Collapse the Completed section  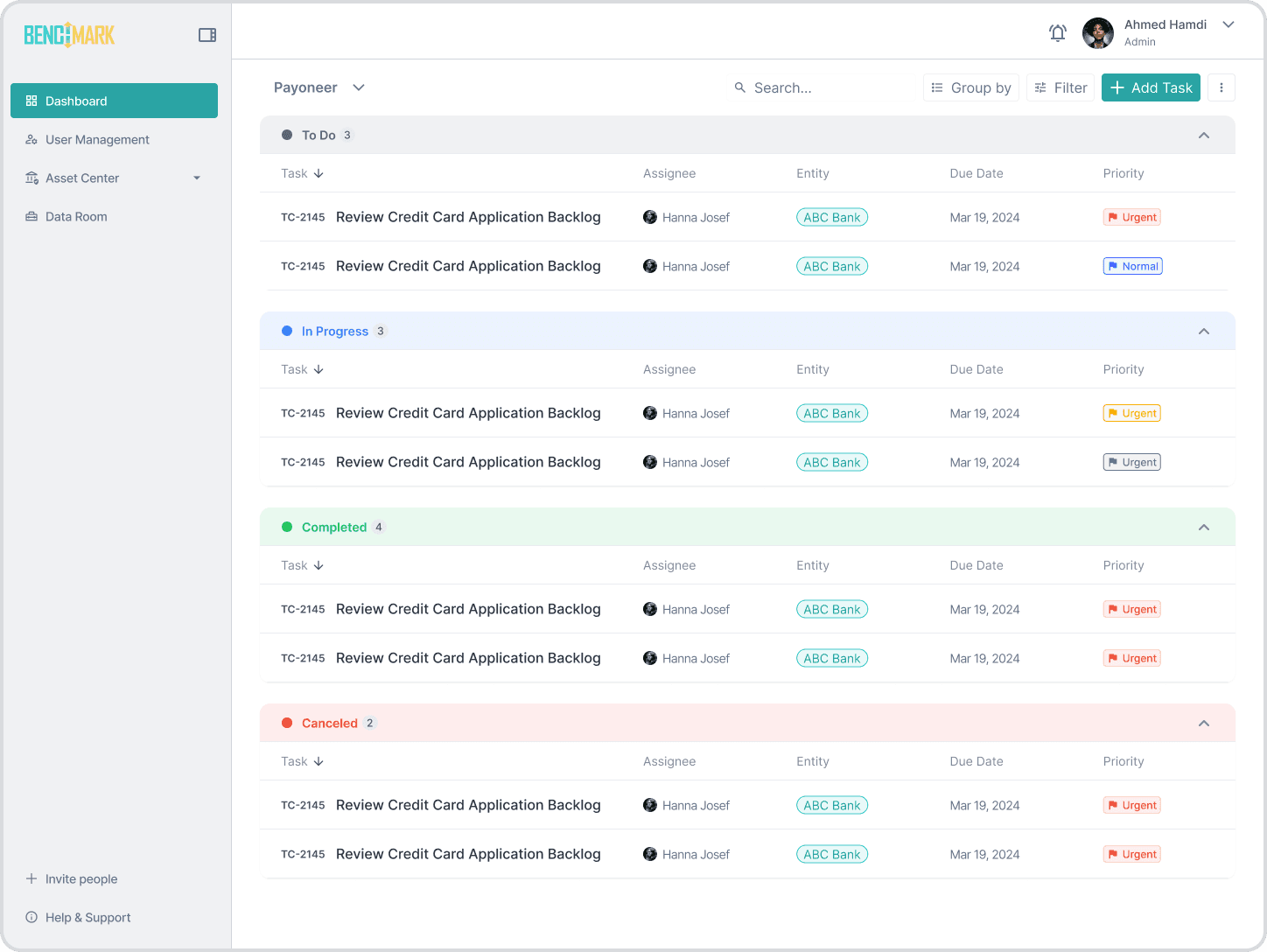point(1204,527)
